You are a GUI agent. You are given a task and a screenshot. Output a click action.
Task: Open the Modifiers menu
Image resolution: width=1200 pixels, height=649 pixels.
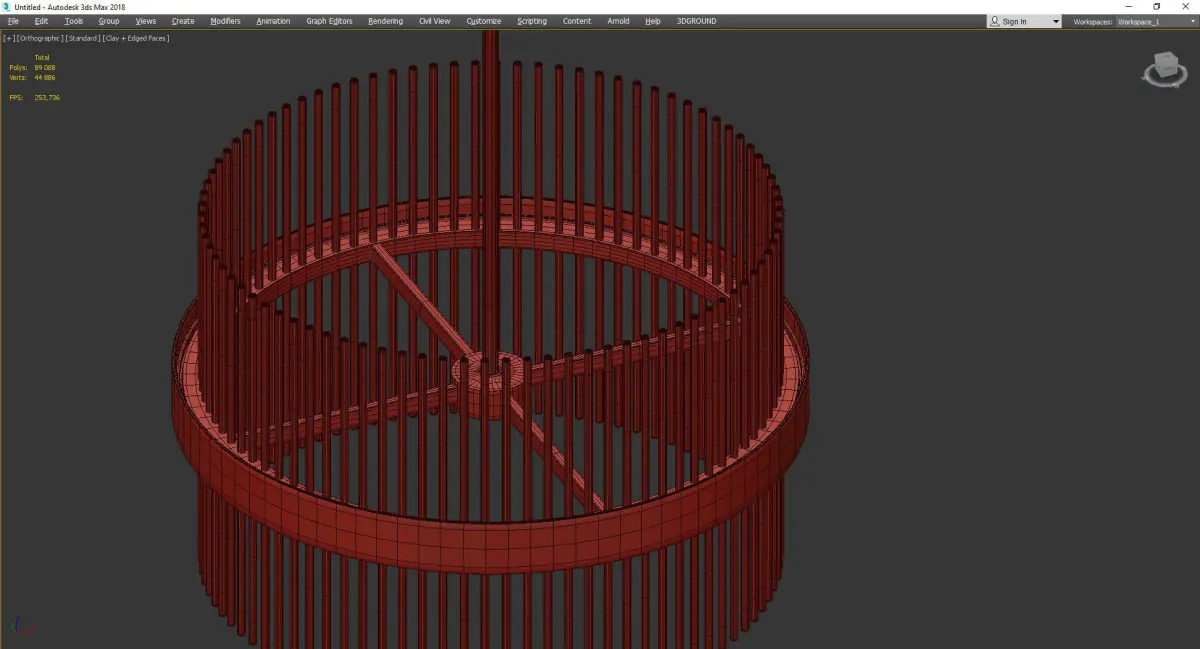pyautogui.click(x=225, y=21)
